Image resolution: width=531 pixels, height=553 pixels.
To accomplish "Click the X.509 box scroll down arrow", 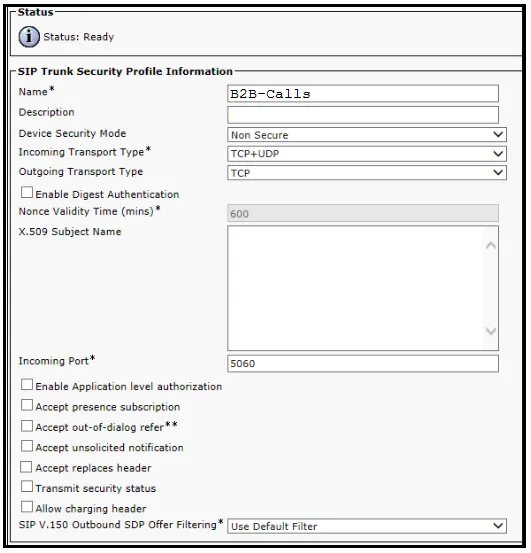I will [491, 331].
